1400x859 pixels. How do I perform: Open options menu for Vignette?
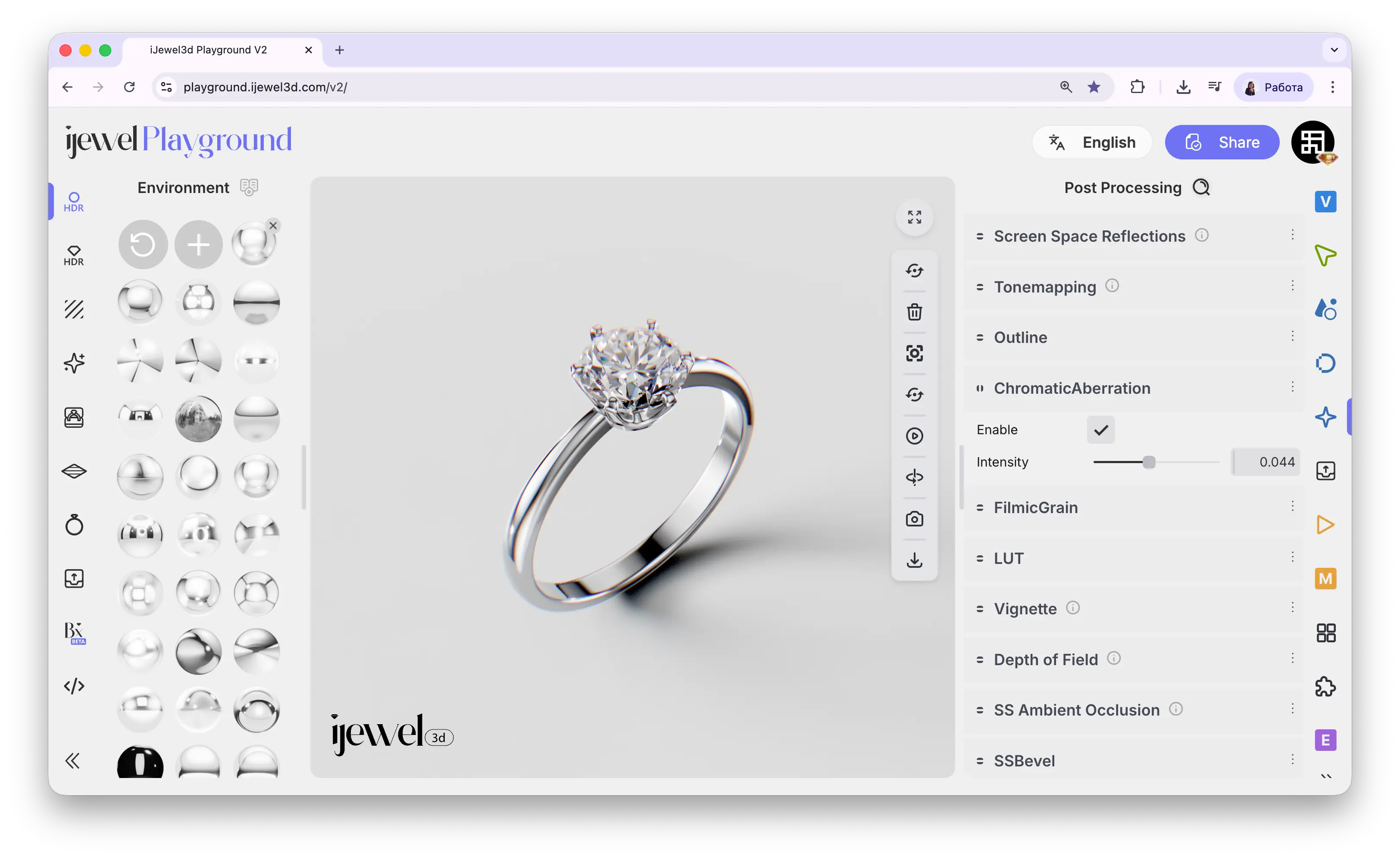click(x=1292, y=607)
